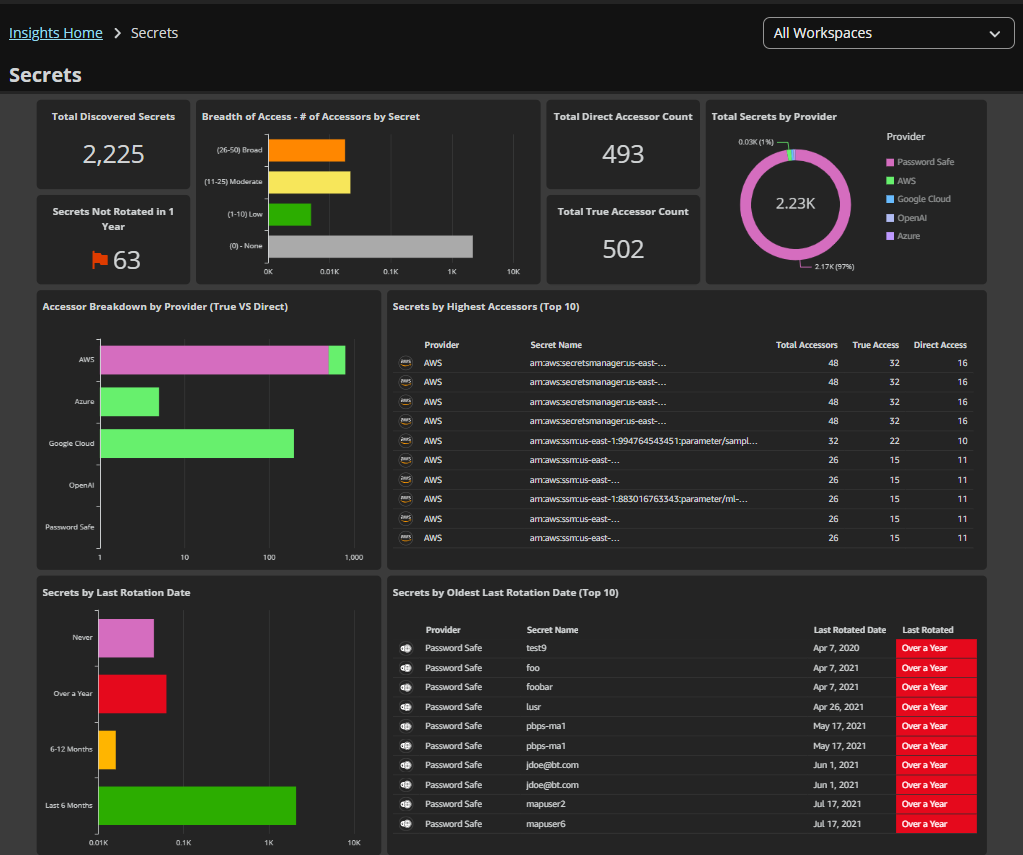Open the Insights Home breadcrumb link
Viewport: 1023px width, 855px height.
(x=55, y=33)
